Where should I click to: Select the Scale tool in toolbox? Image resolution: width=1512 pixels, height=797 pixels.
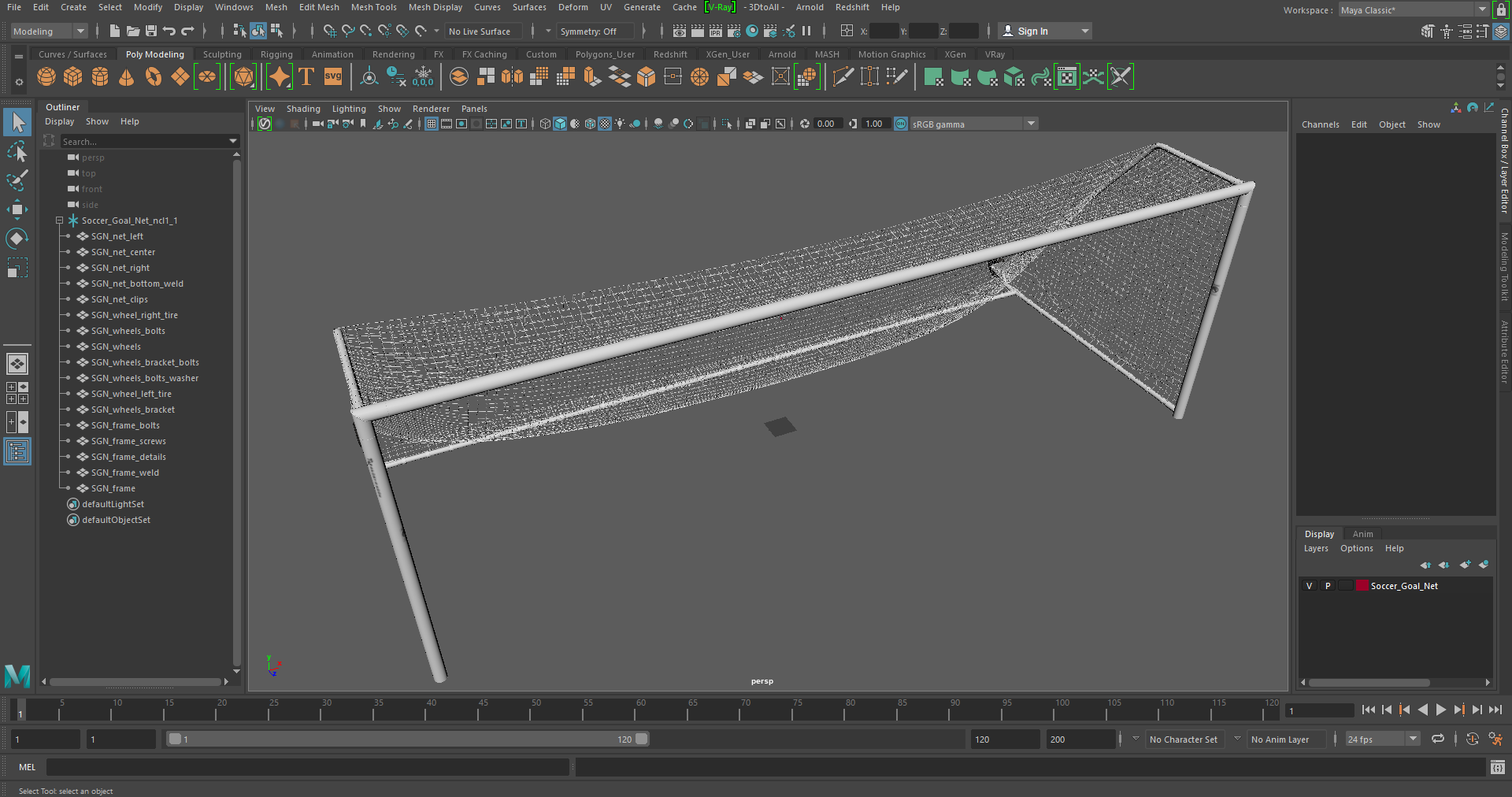pos(17,268)
